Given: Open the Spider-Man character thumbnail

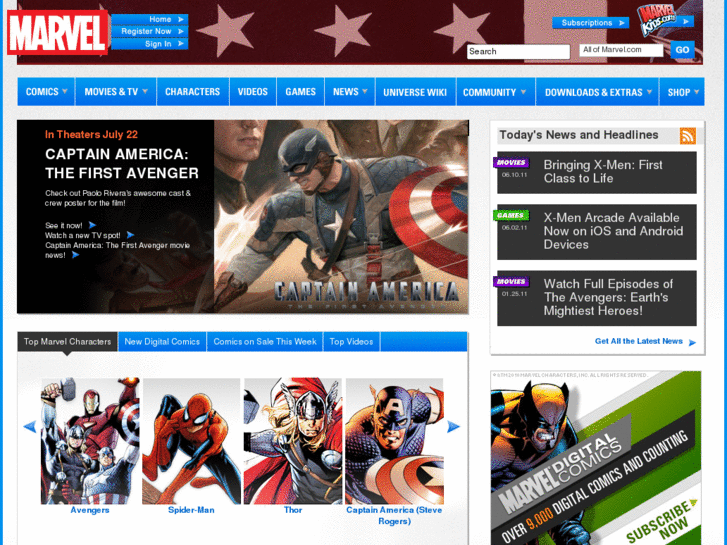Looking at the screenshot, I should click(191, 441).
